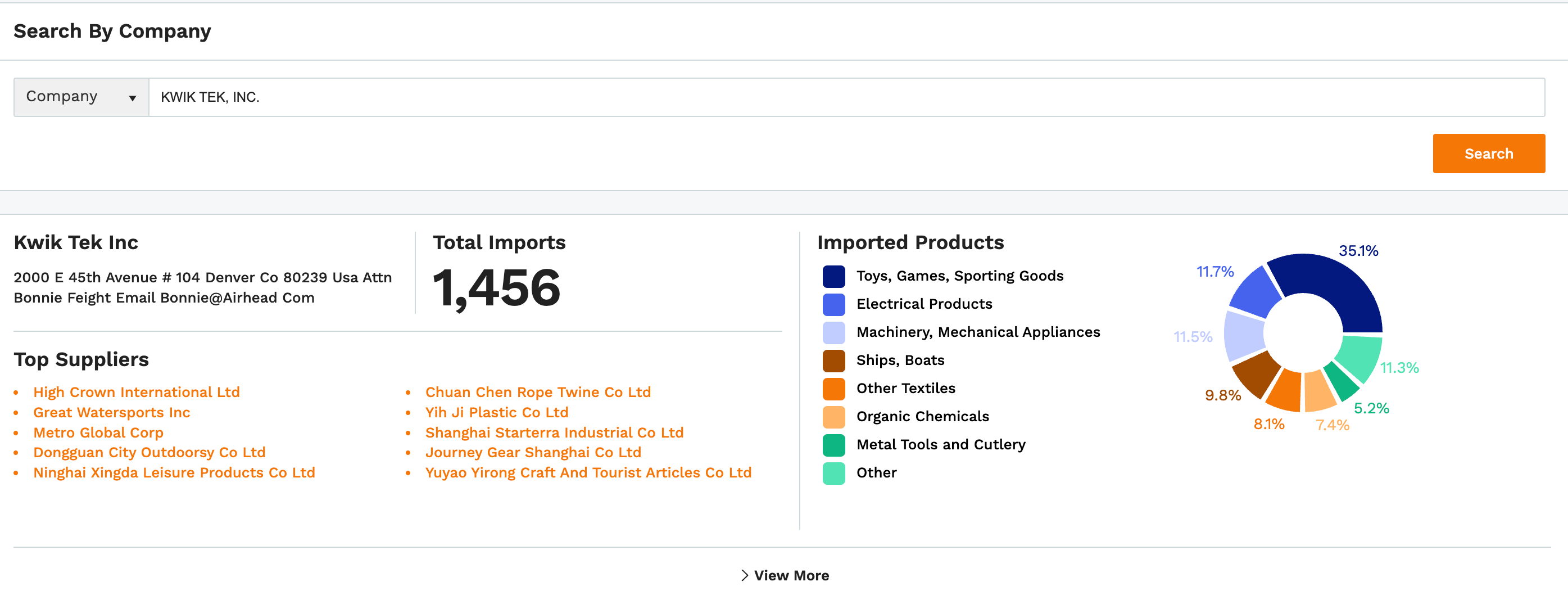
Task: Open Chuan Chen Rope Twine Co Ltd
Action: (537, 392)
